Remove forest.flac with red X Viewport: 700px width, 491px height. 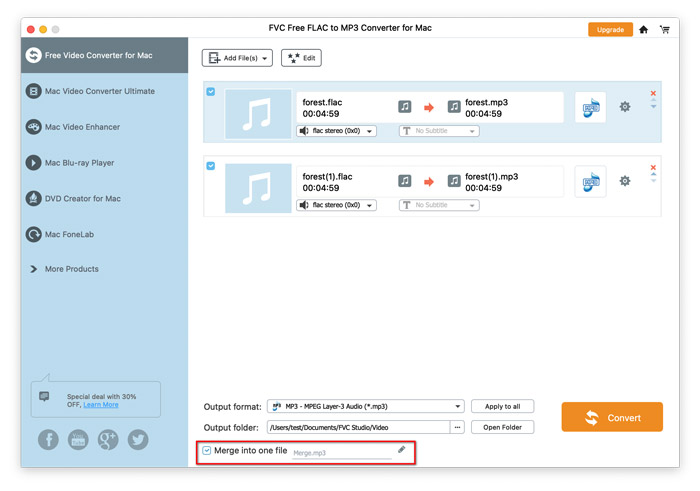[653, 93]
